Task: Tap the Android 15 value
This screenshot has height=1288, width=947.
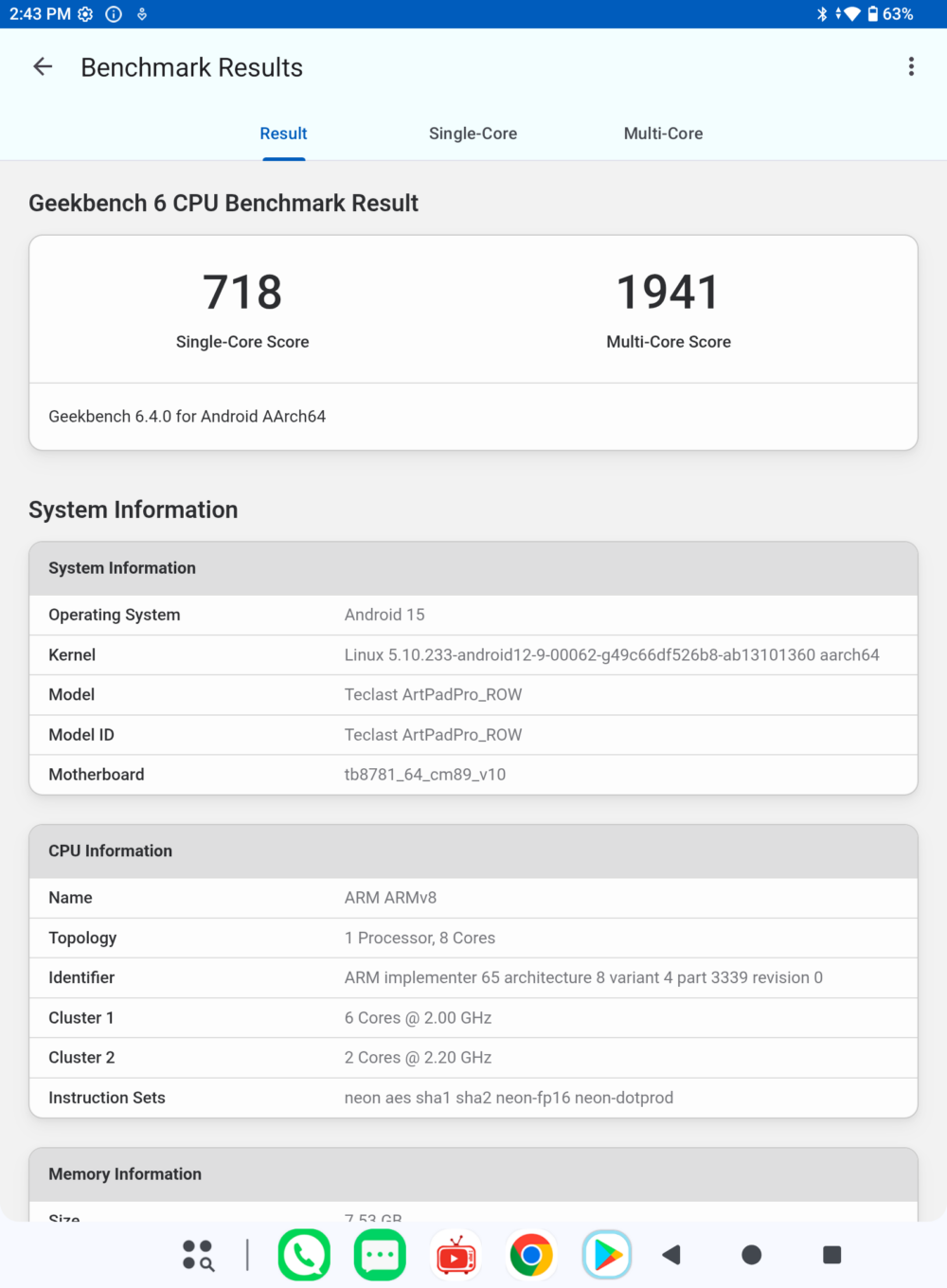Action: click(384, 615)
